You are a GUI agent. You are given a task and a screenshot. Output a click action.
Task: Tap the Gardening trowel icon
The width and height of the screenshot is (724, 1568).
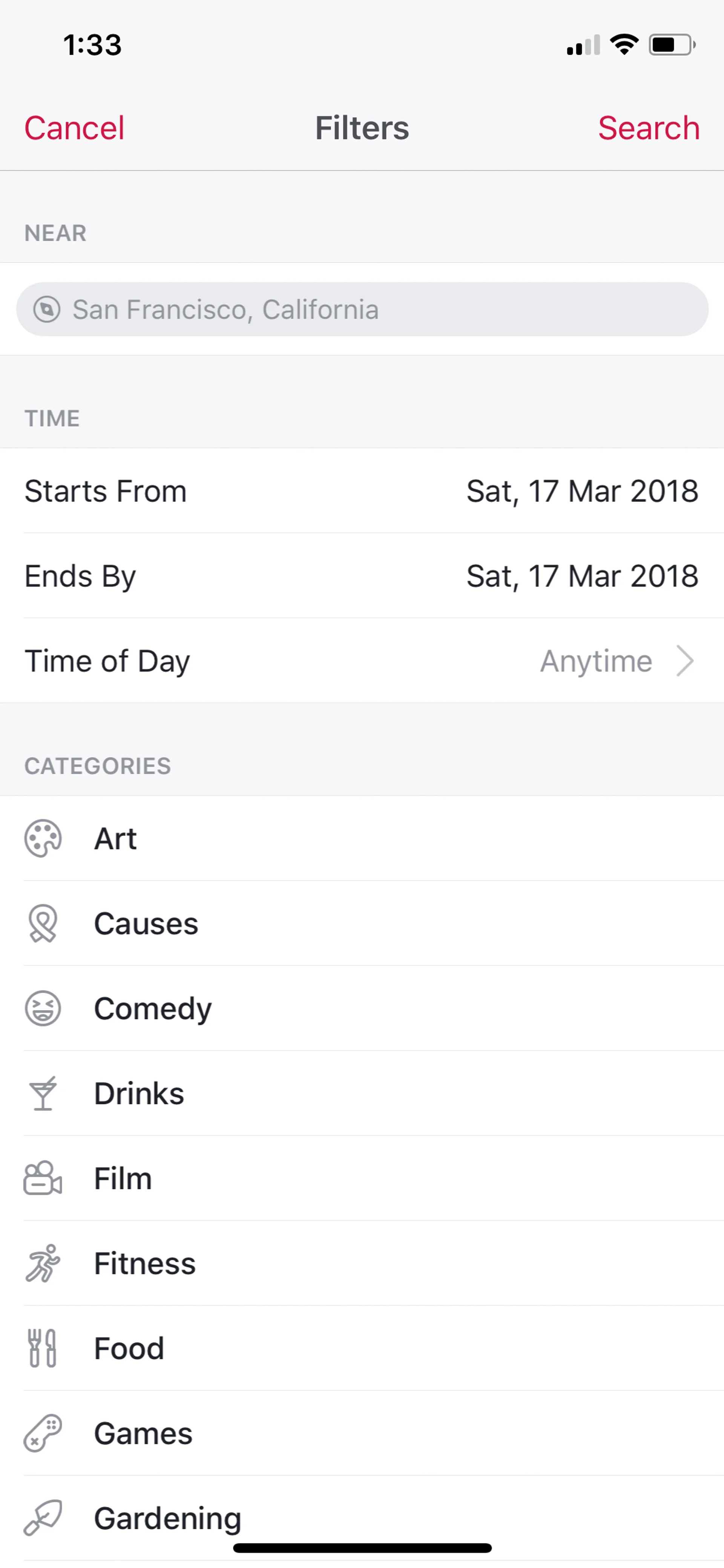tap(43, 1518)
